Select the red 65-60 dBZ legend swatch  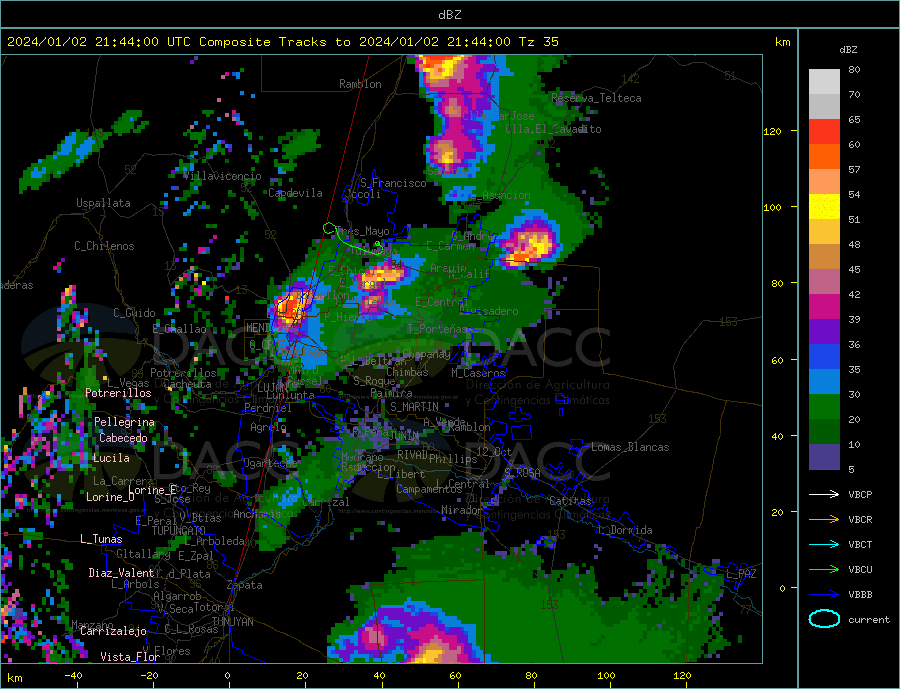point(824,131)
